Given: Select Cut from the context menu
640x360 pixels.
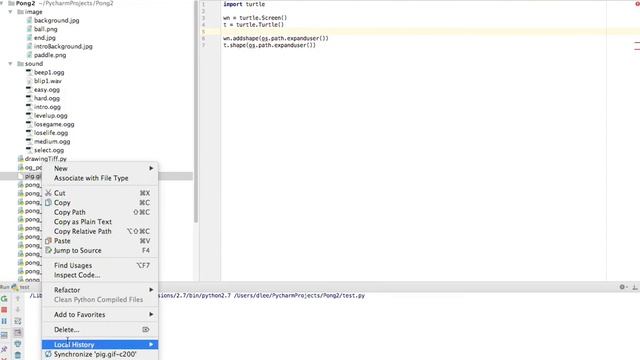Looking at the screenshot, I should pyautogui.click(x=100, y=193).
